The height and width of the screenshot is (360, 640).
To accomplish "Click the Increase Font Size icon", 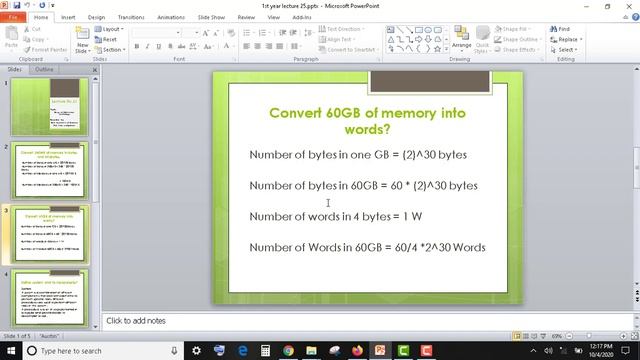I will coord(206,33).
